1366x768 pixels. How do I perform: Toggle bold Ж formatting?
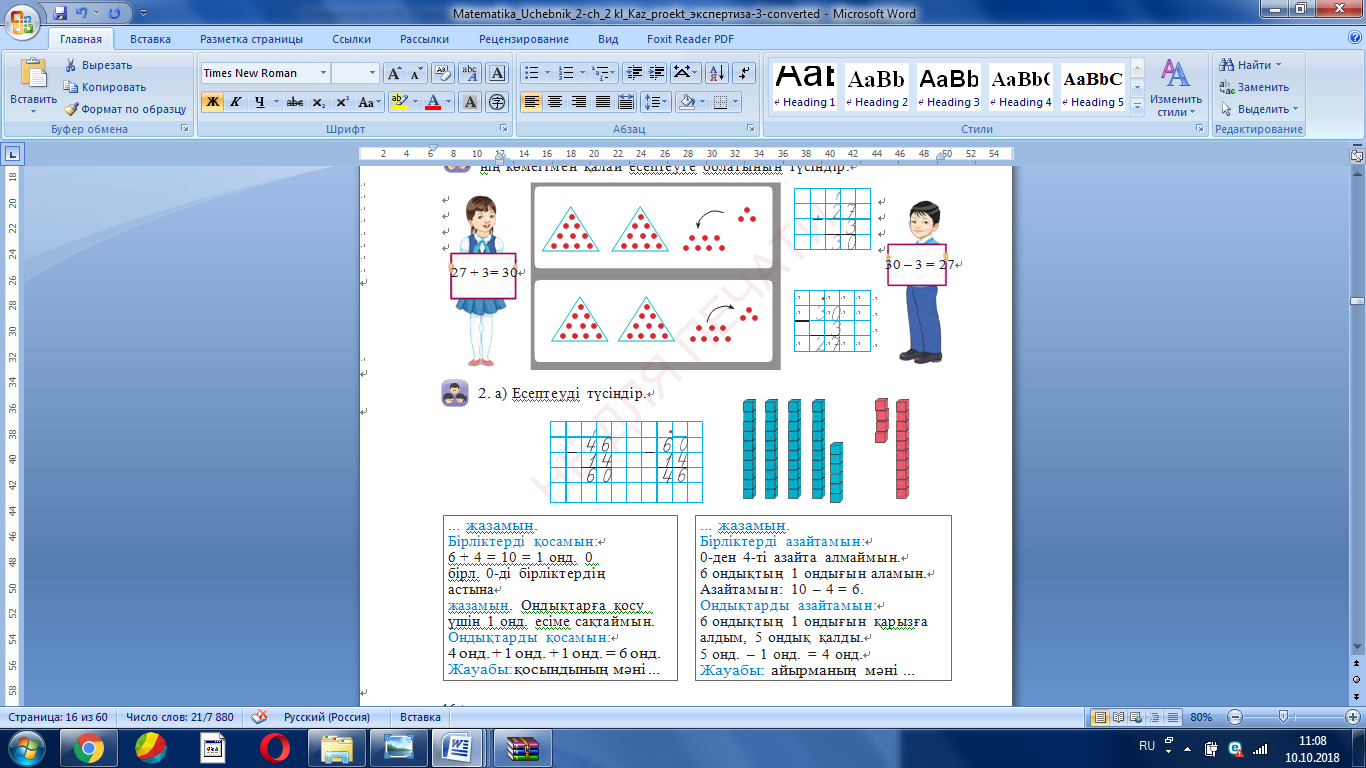pyautogui.click(x=212, y=102)
